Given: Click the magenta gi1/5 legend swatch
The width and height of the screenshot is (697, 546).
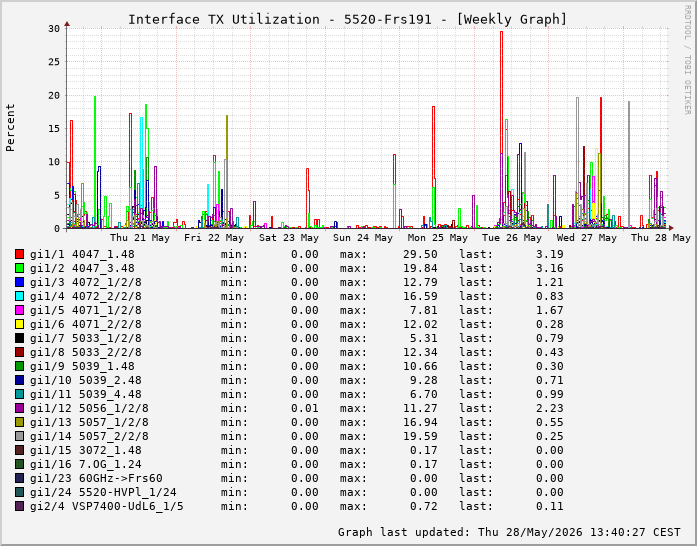Looking at the screenshot, I should (19, 310).
